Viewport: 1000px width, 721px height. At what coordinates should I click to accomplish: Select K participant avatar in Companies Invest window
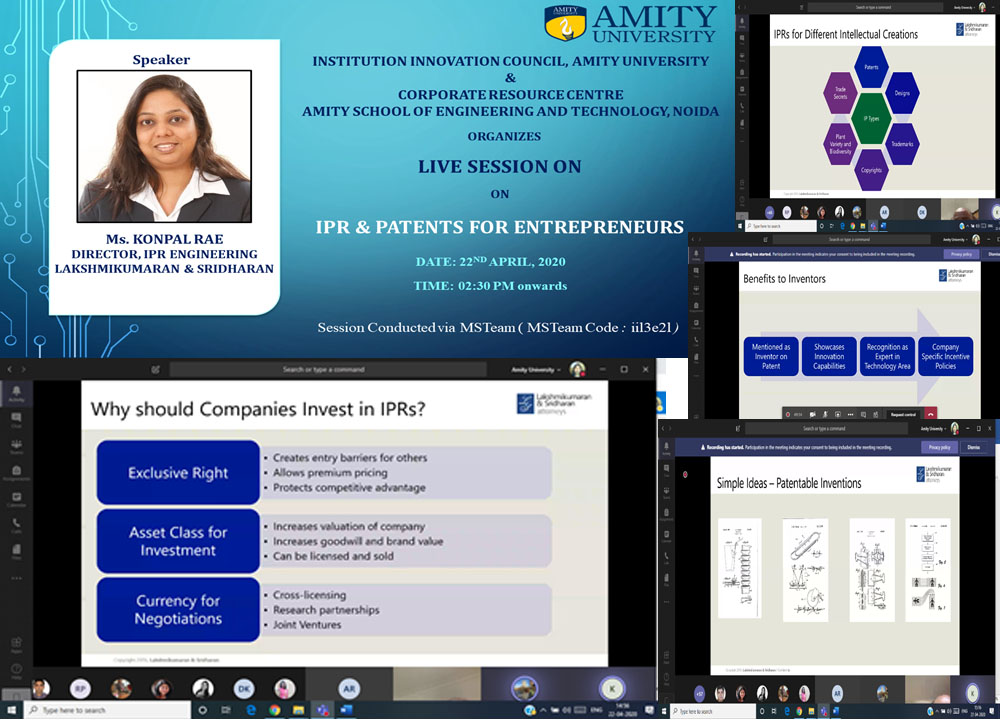612,688
